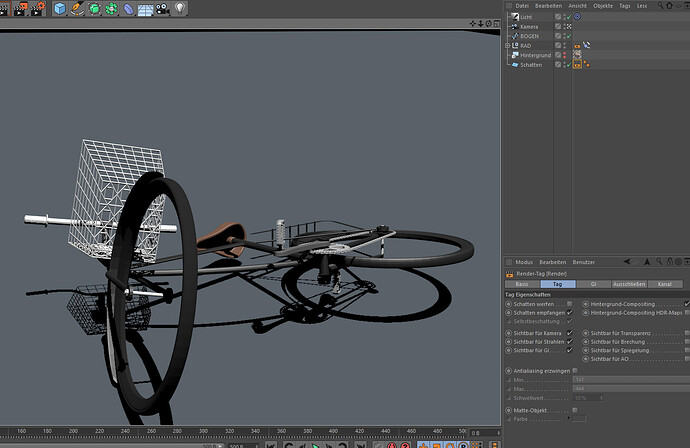
Task: Open the Deformer blue capsule icon
Action: [128, 8]
